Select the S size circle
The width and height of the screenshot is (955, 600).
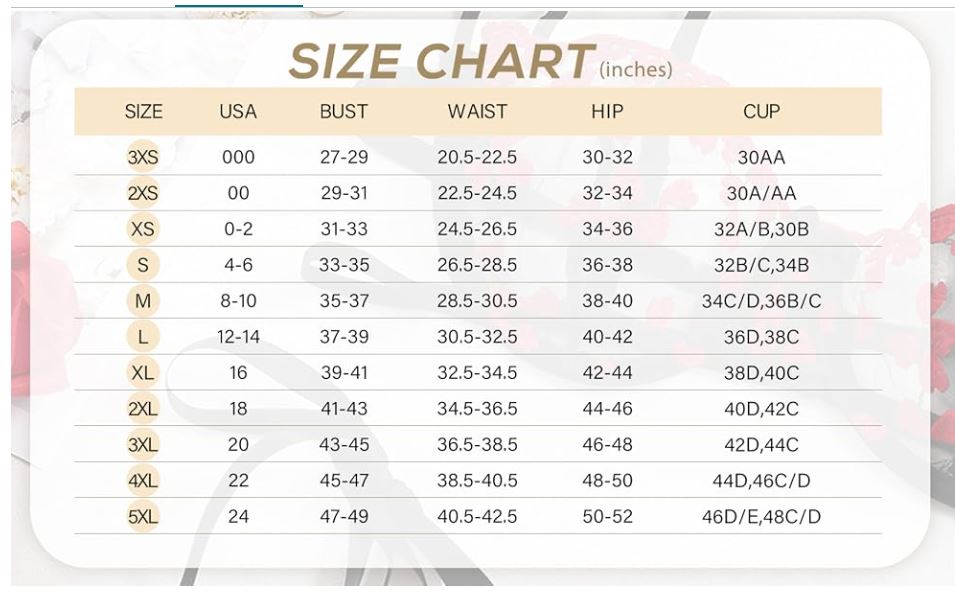tap(143, 265)
